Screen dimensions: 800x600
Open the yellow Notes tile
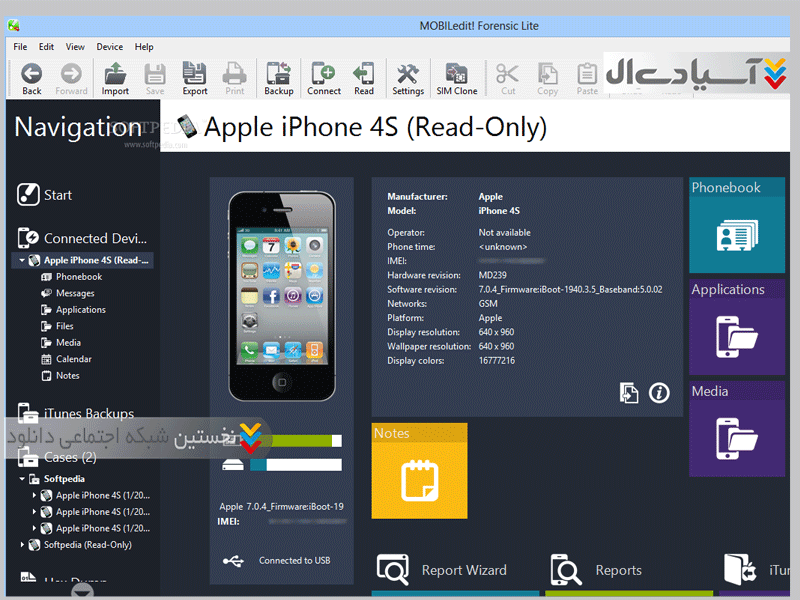point(419,472)
